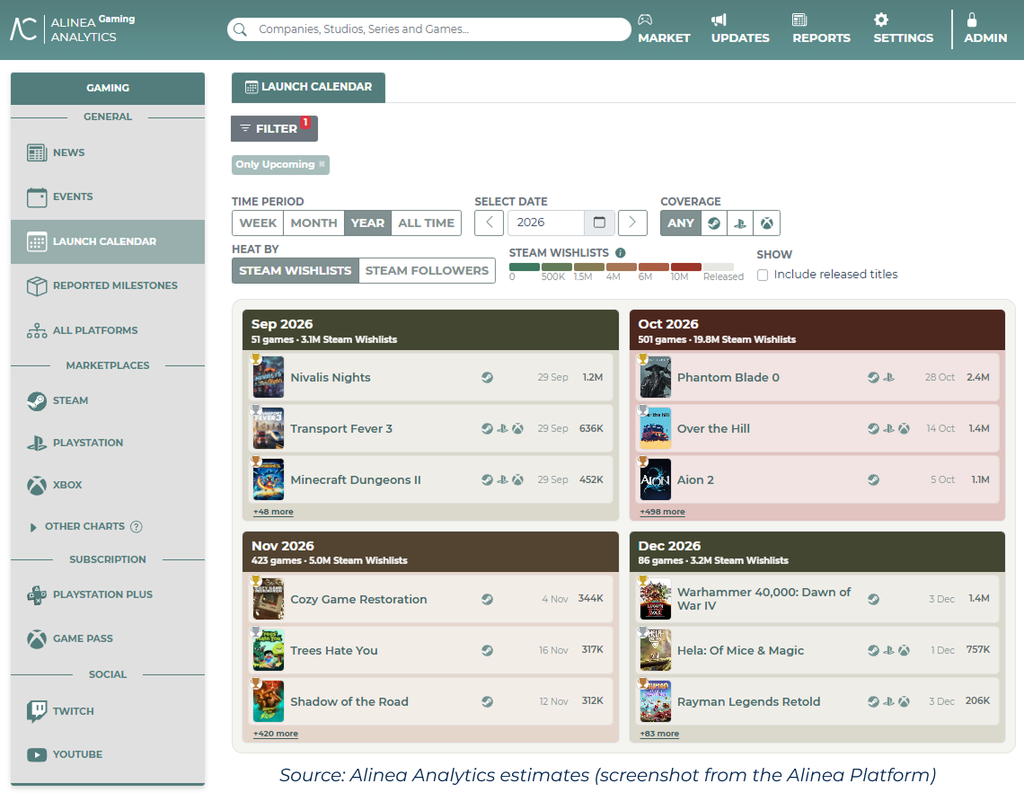Screen dimensions: 1024x799
Task: Set time period to All Time
Action: pos(426,223)
